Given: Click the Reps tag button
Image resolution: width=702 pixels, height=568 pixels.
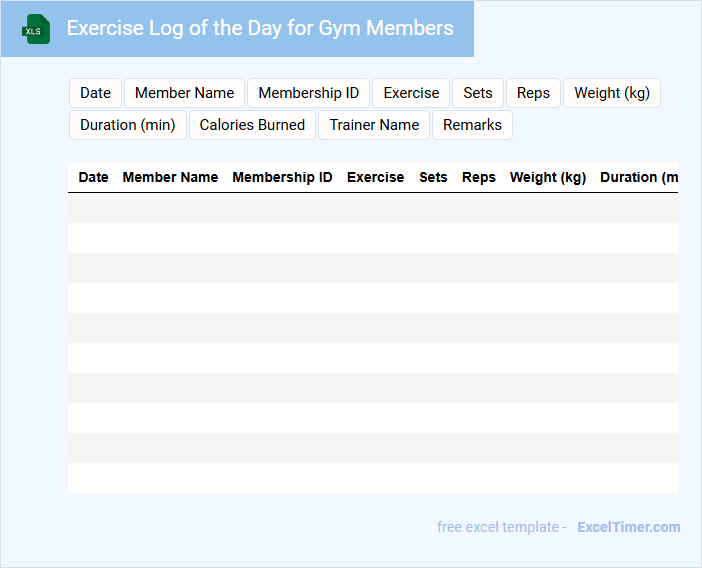Looking at the screenshot, I should tap(533, 93).
